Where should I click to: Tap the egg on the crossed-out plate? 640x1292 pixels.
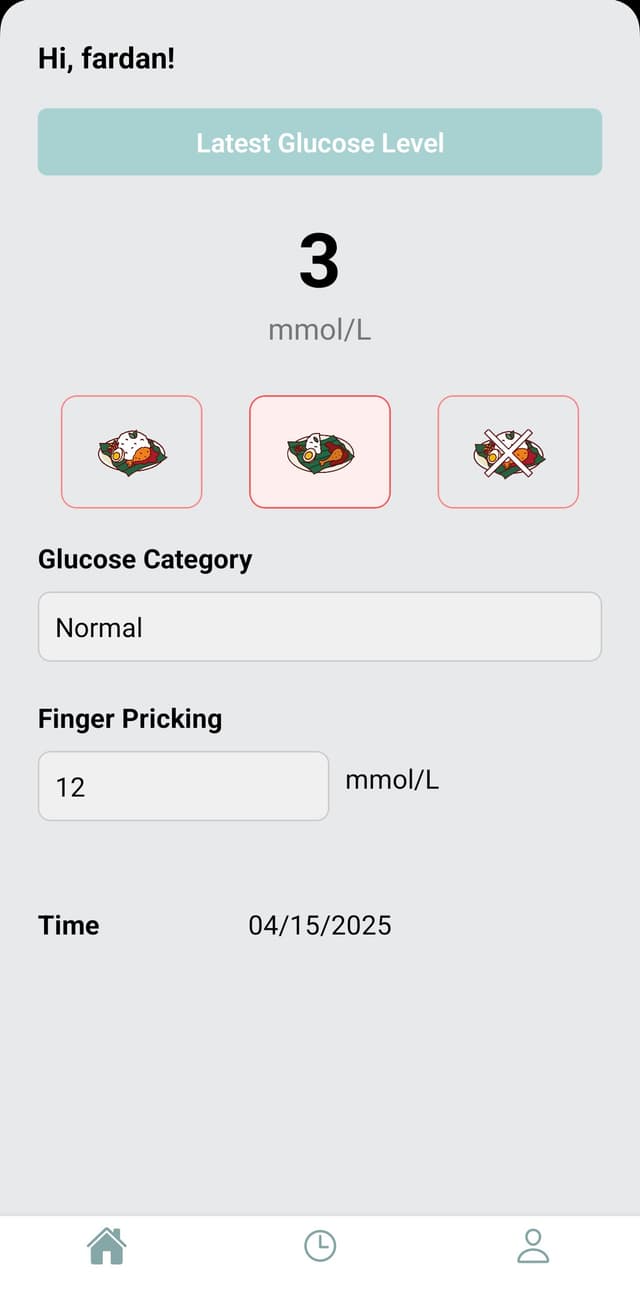tap(492, 456)
